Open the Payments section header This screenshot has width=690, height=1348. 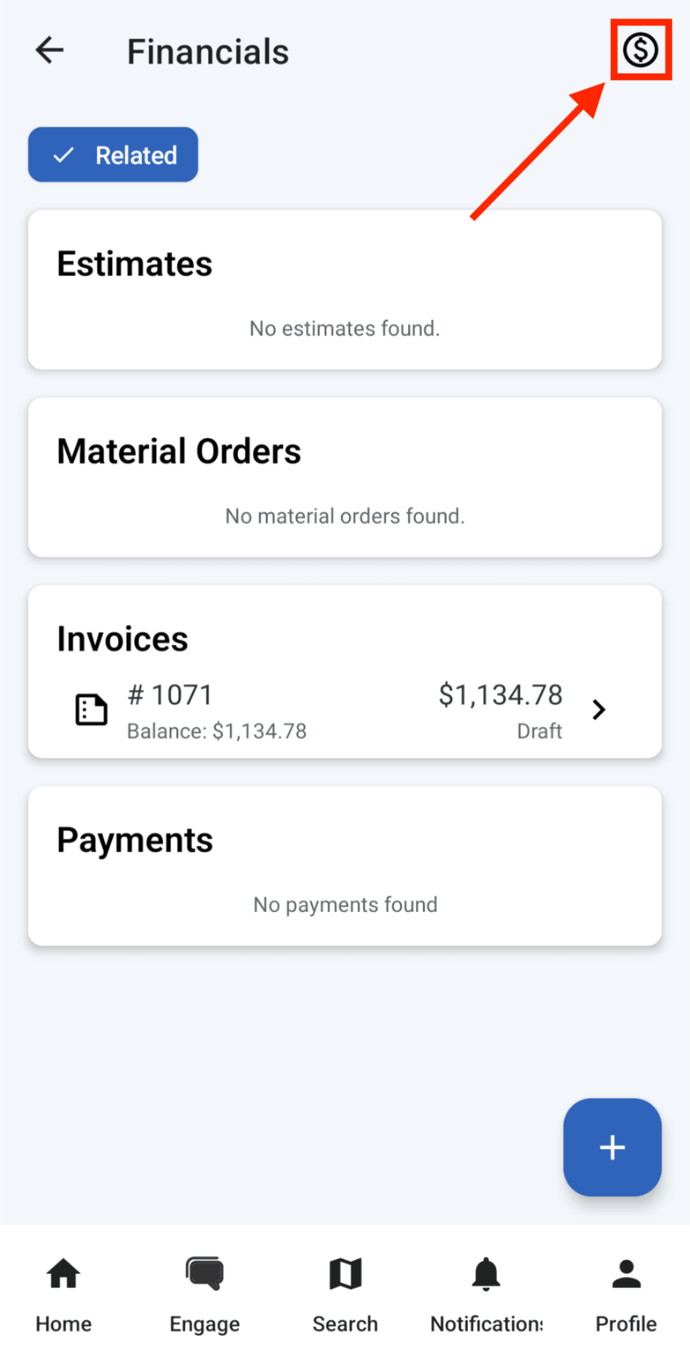pos(134,840)
